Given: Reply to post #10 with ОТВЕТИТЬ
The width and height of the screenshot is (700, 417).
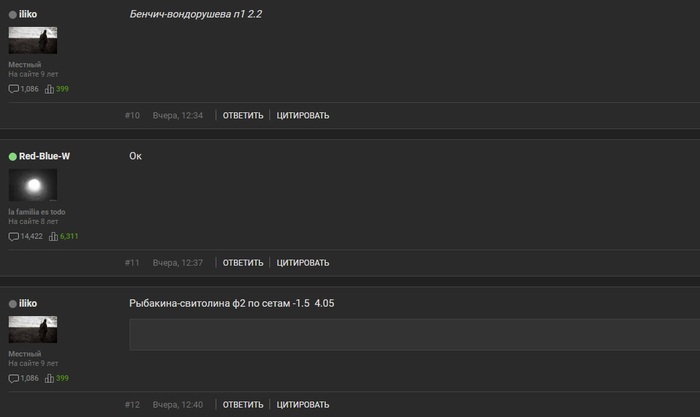Looking at the screenshot, I should [x=243, y=116].
